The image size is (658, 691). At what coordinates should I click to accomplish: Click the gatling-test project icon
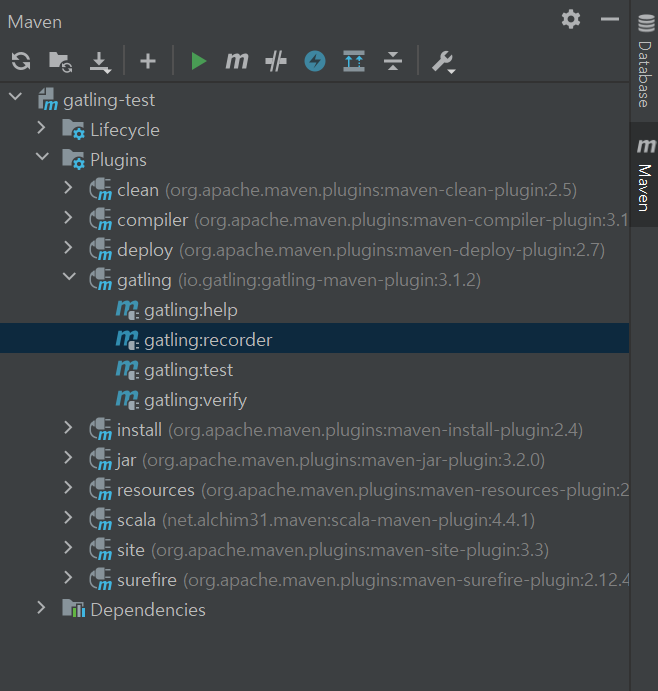48,99
